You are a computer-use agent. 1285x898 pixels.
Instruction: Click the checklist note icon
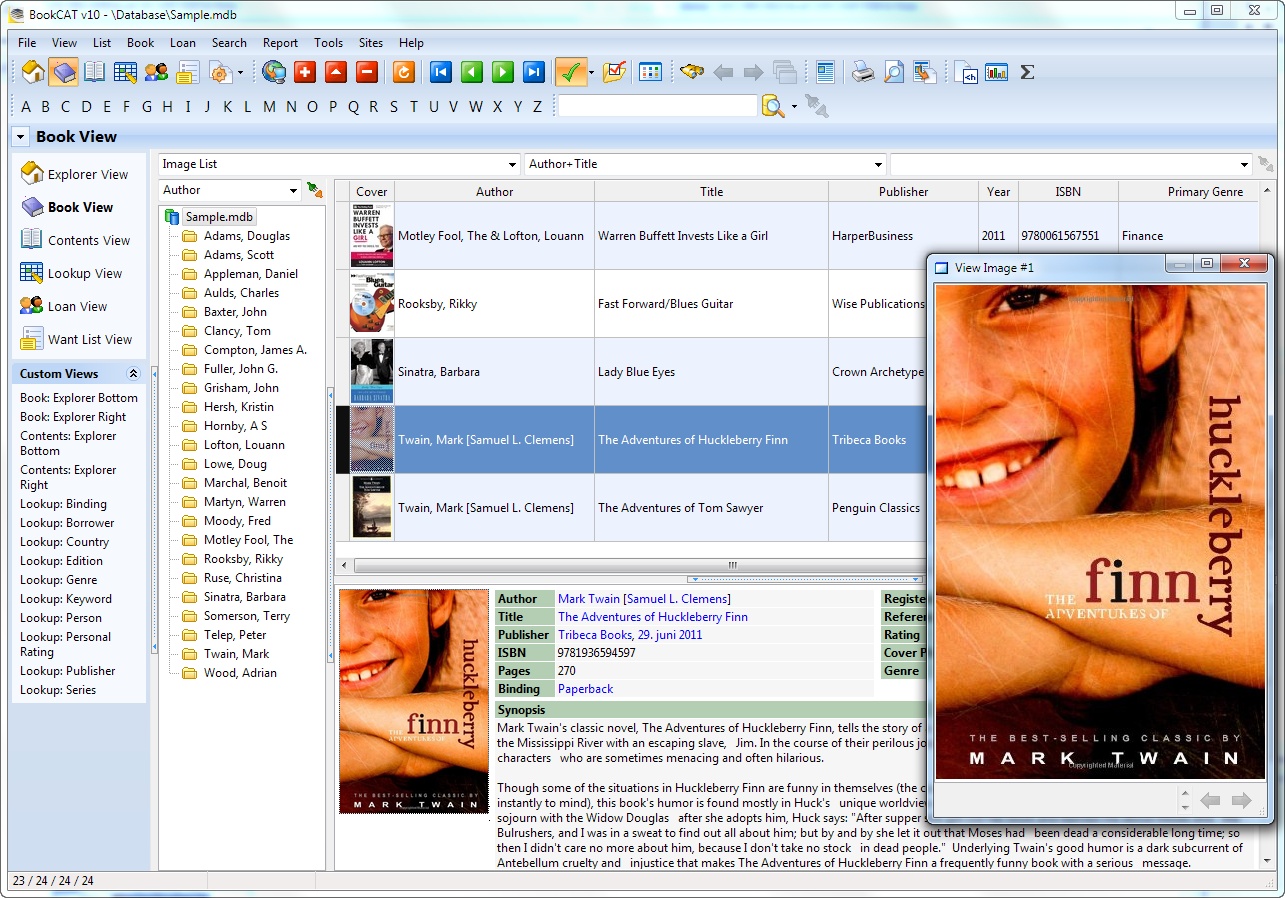click(614, 72)
